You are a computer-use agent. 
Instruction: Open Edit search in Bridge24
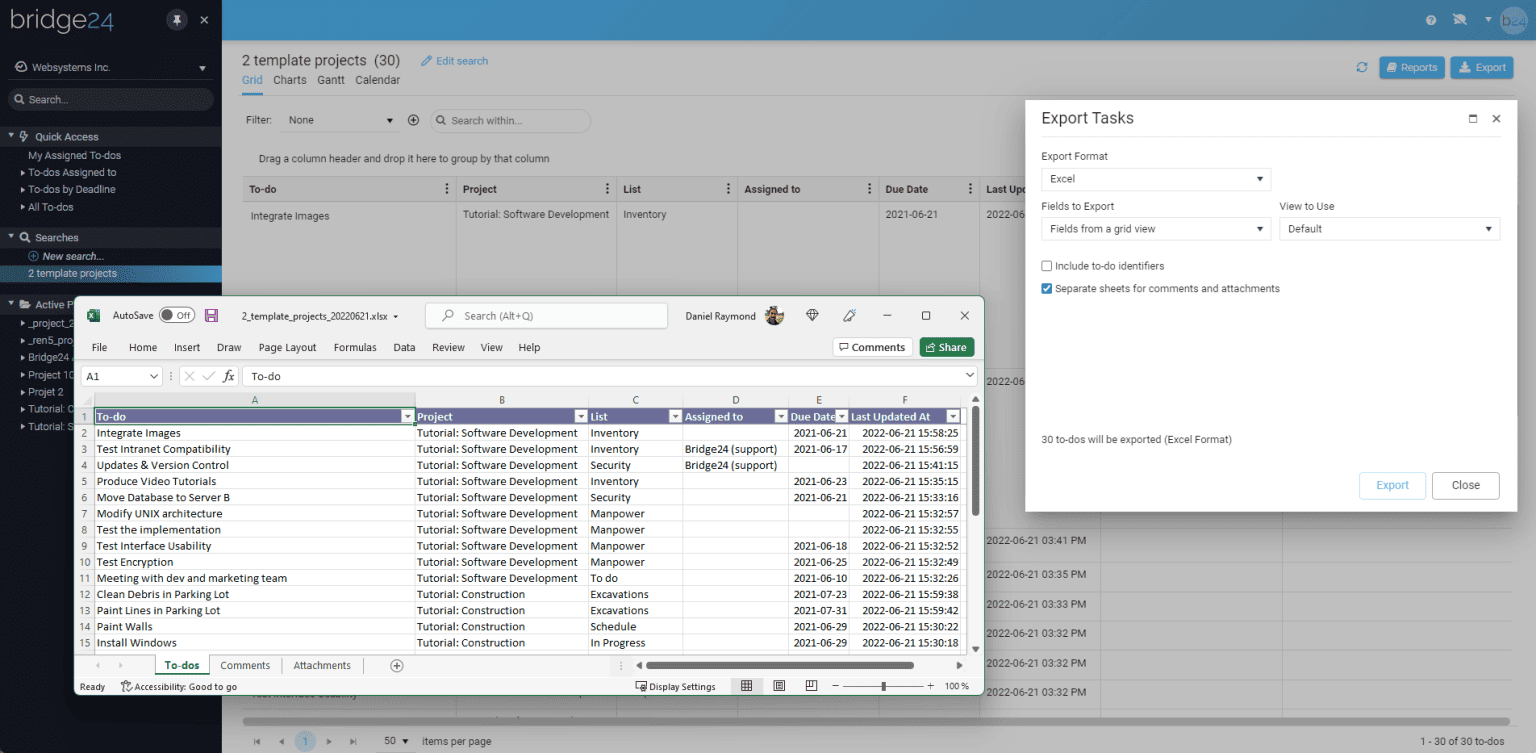tap(455, 61)
